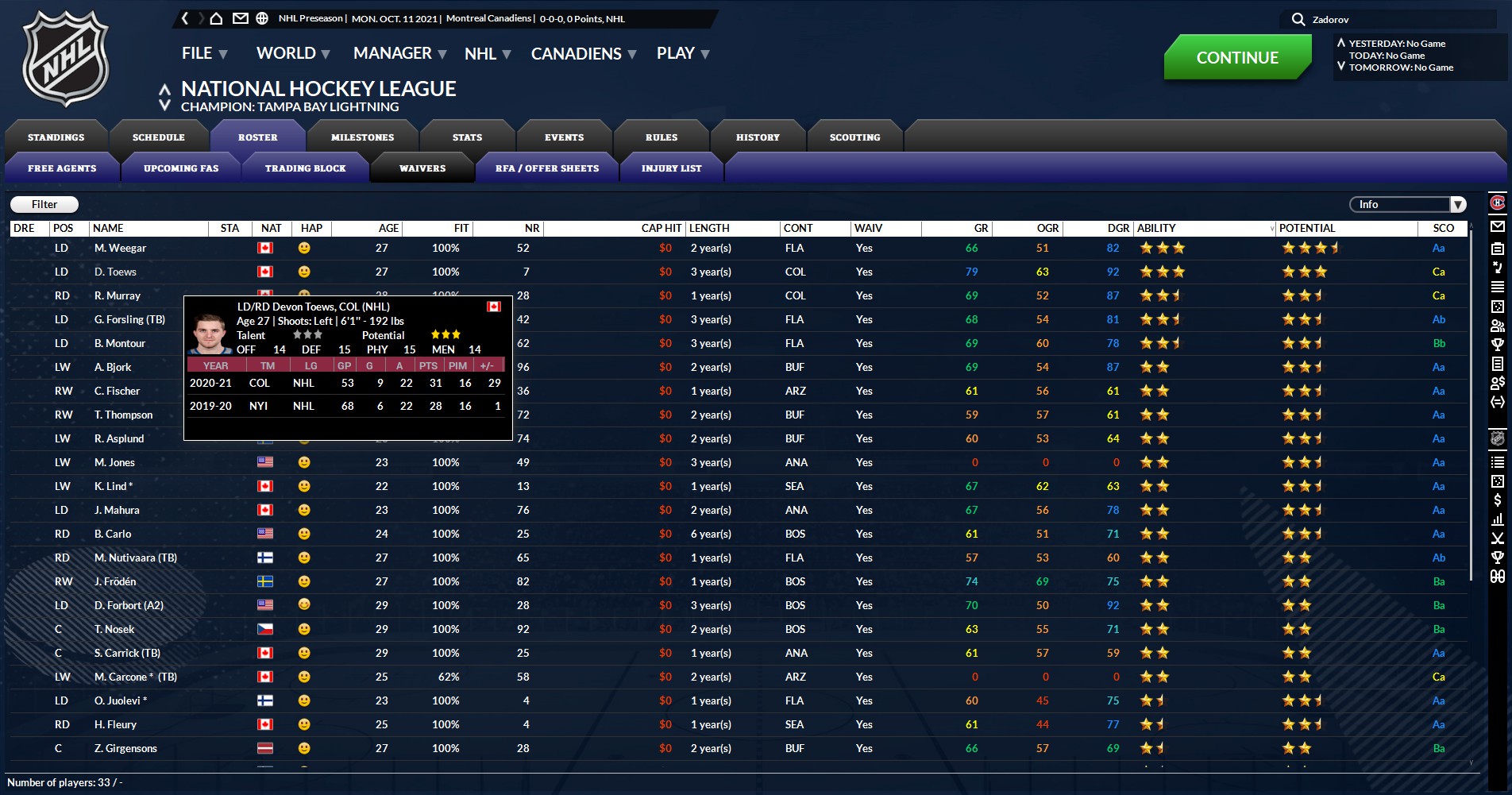Open the envelope icon in right sidebar
Image resolution: width=1512 pixels, height=795 pixels.
pos(1498,226)
